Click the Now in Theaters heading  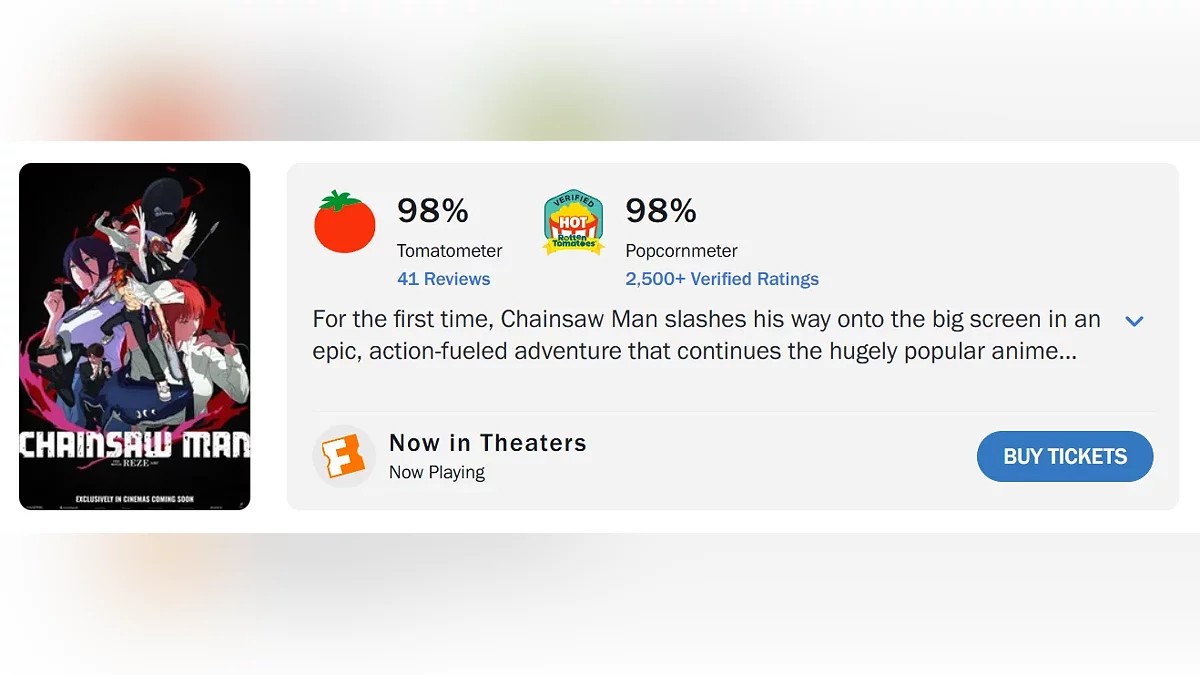(x=487, y=443)
